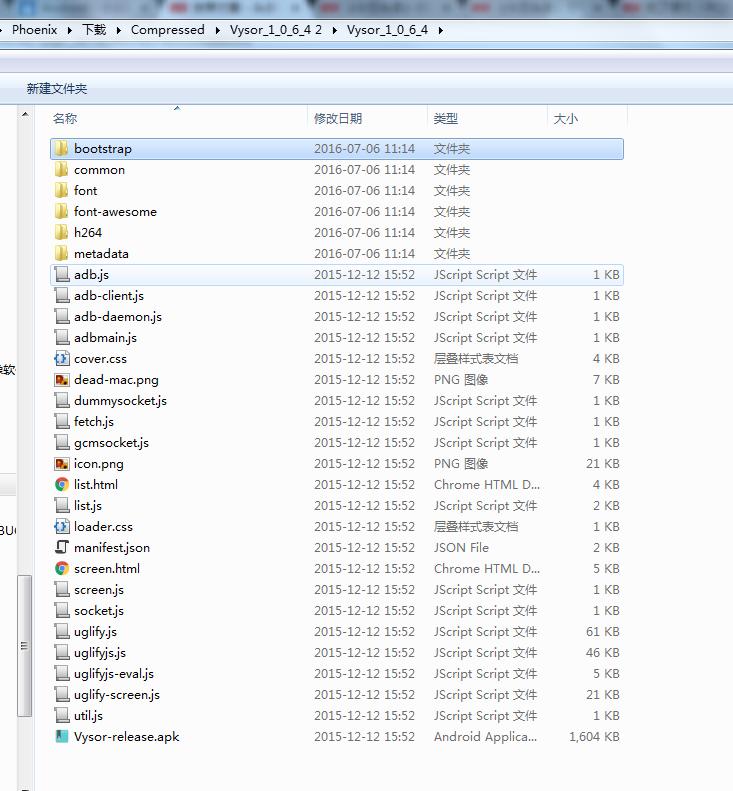Select loader.css stylesheet icon
The height and width of the screenshot is (791, 733).
click(62, 527)
